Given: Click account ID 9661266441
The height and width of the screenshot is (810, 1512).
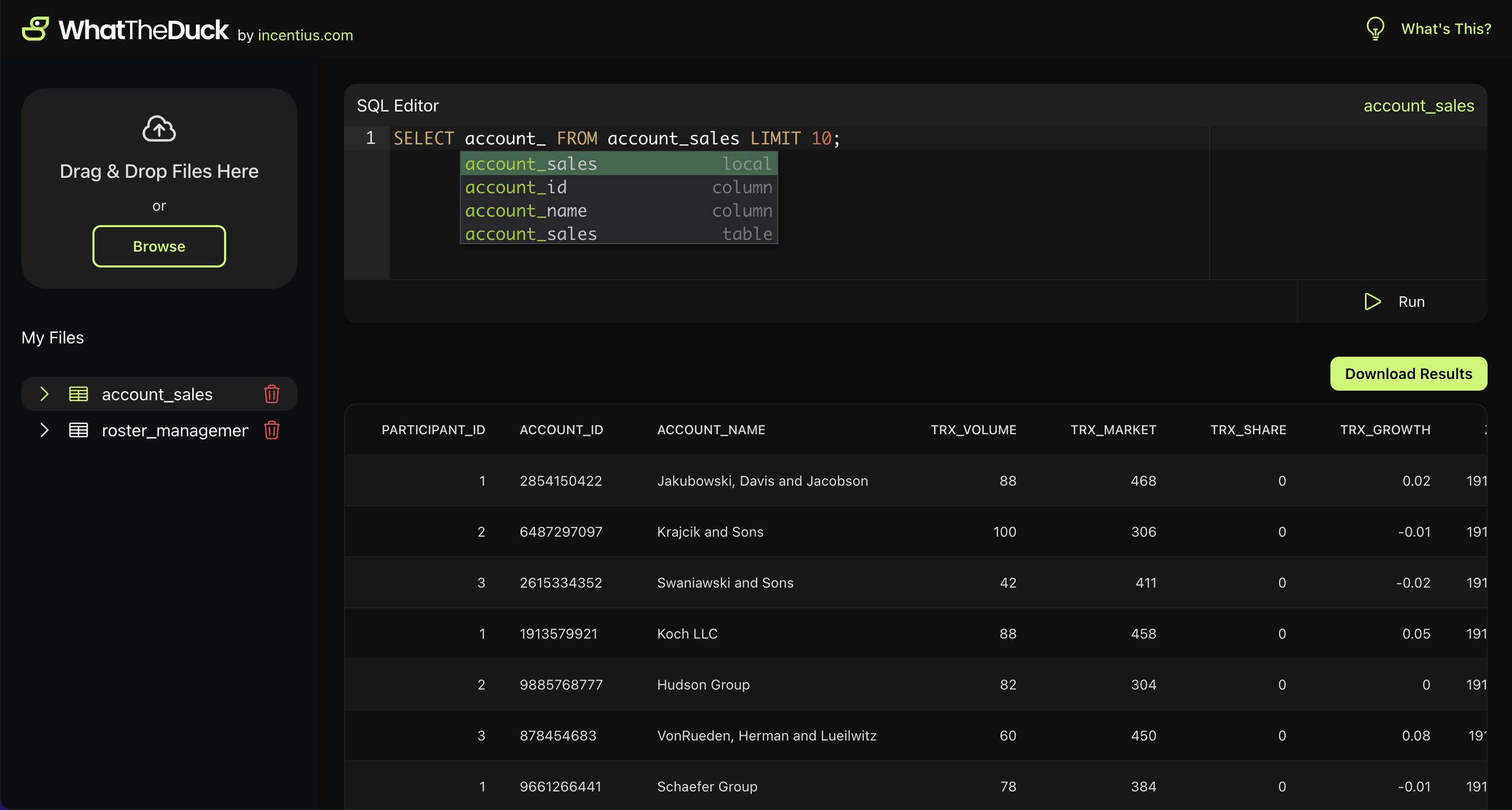Looking at the screenshot, I should pyautogui.click(x=560, y=787).
